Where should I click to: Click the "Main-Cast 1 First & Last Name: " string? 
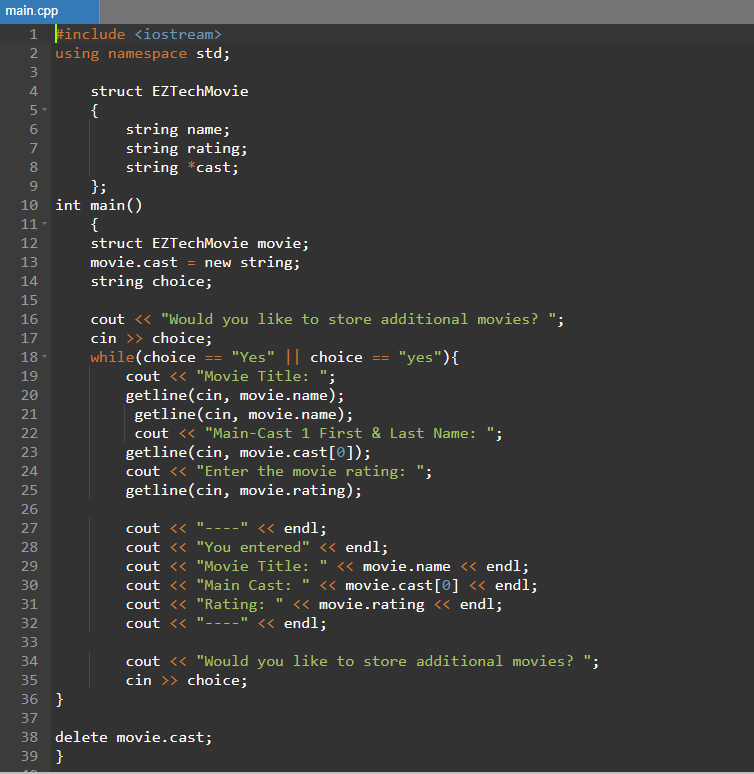(x=350, y=433)
